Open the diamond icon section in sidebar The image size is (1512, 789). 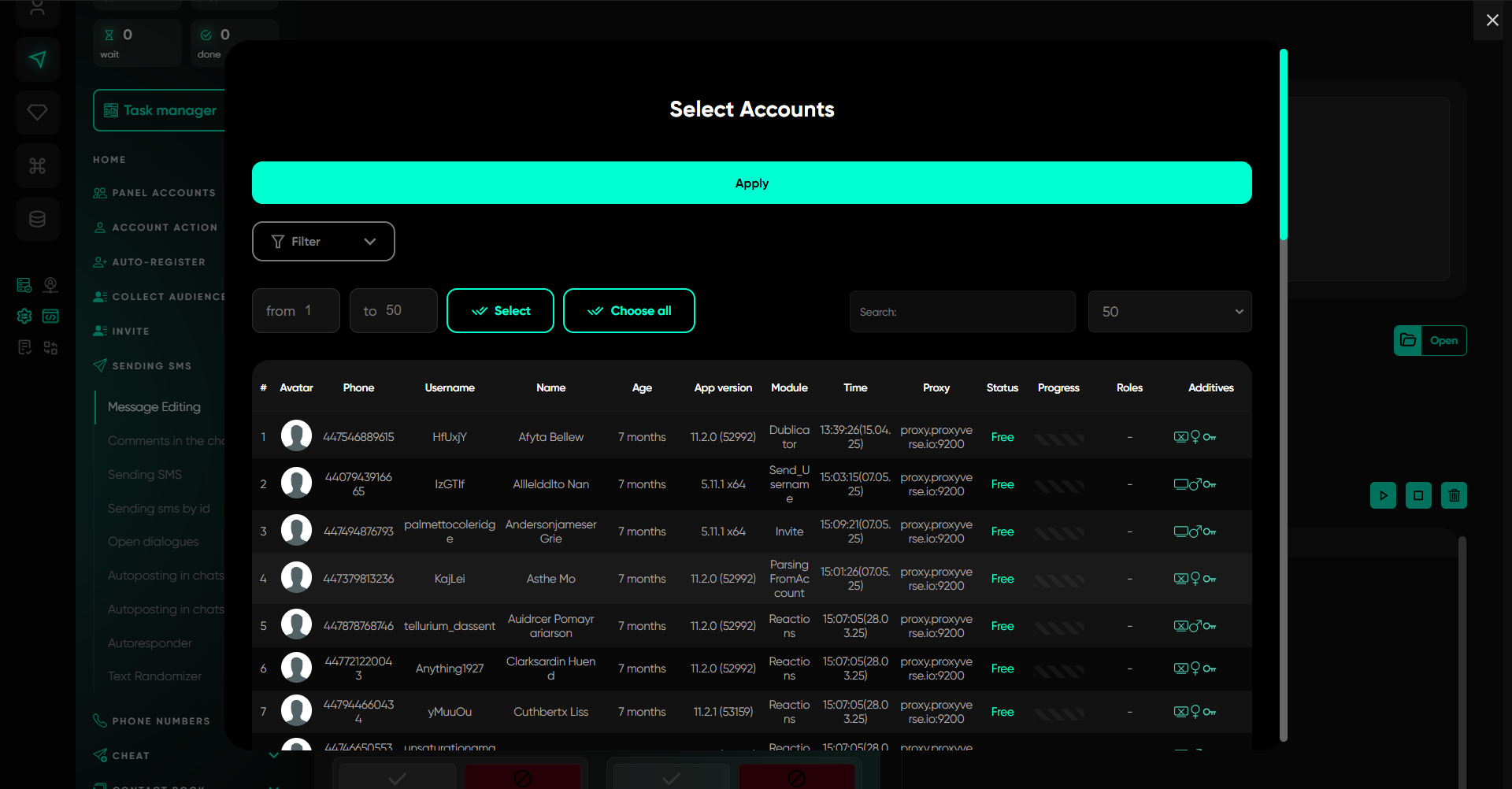point(37,113)
